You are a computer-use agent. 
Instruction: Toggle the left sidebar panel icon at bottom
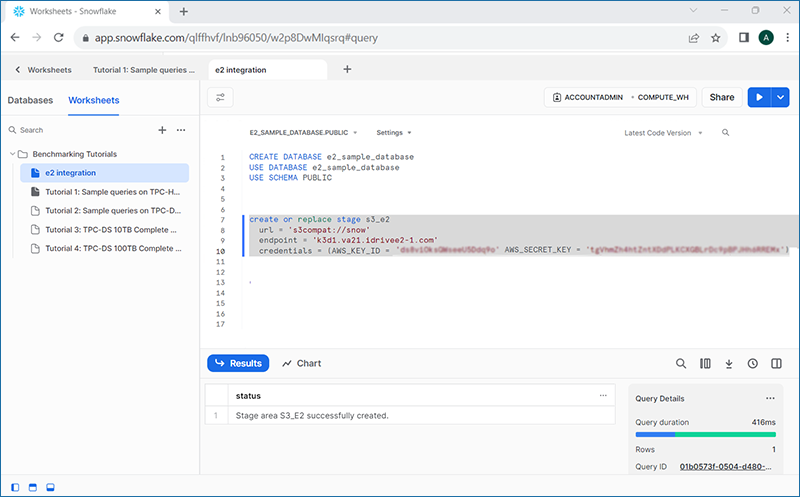coord(15,487)
